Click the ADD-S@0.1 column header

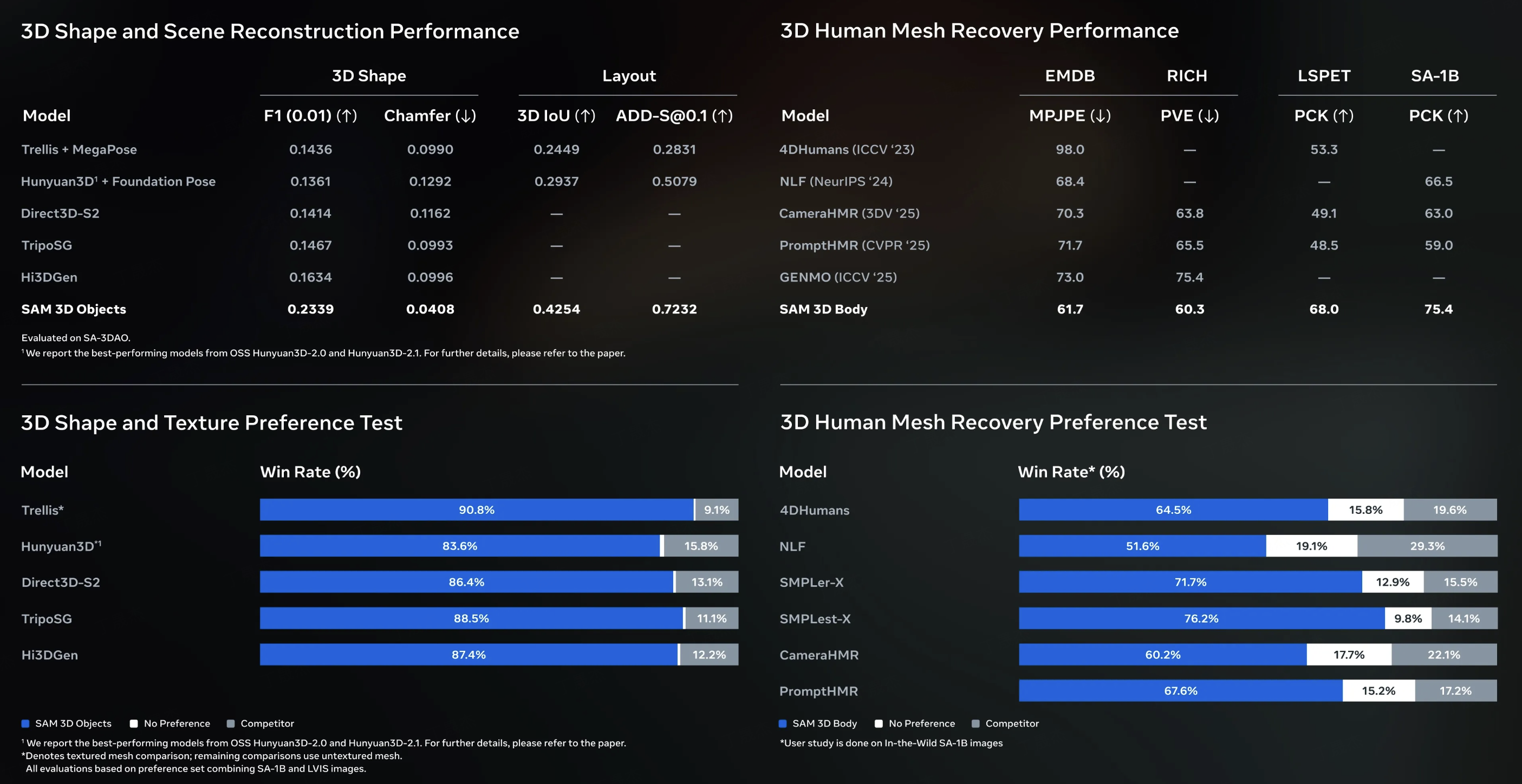coord(674,116)
